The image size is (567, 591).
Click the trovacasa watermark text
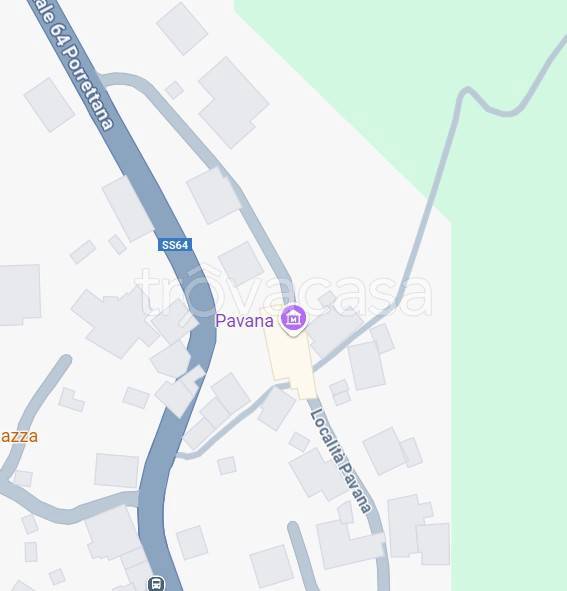coord(284,292)
